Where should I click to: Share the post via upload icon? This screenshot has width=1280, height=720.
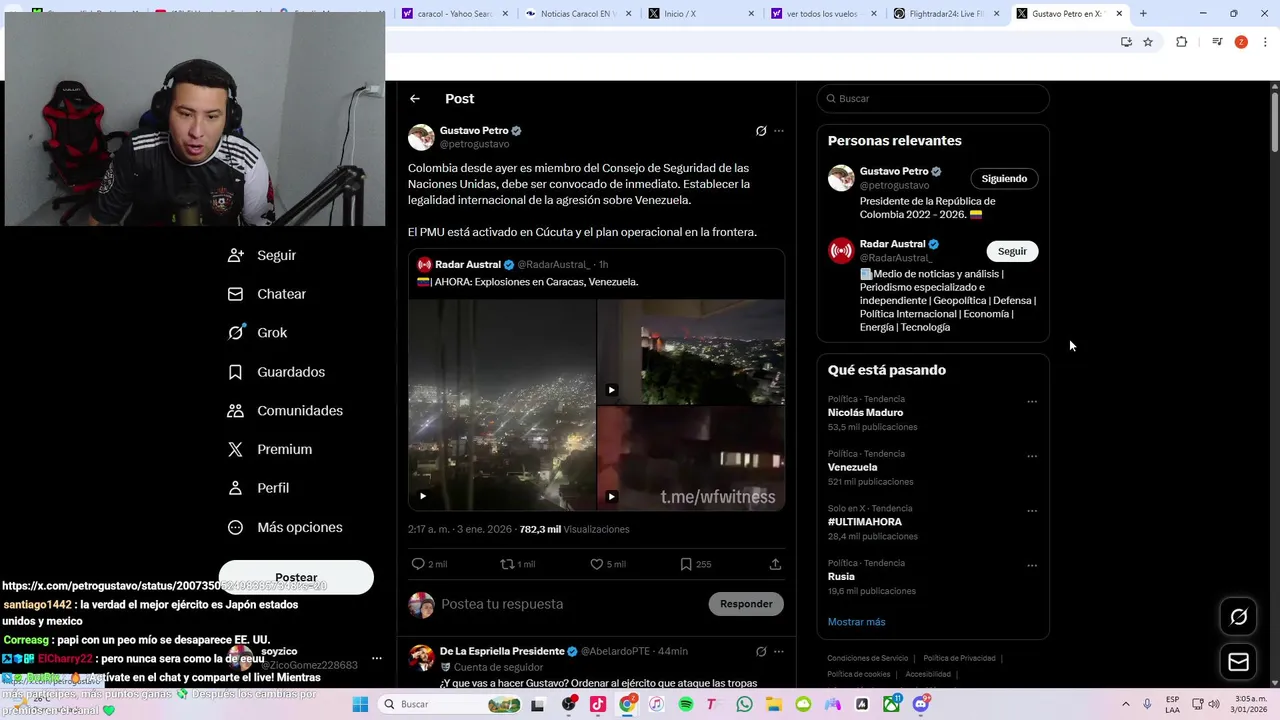(x=775, y=564)
